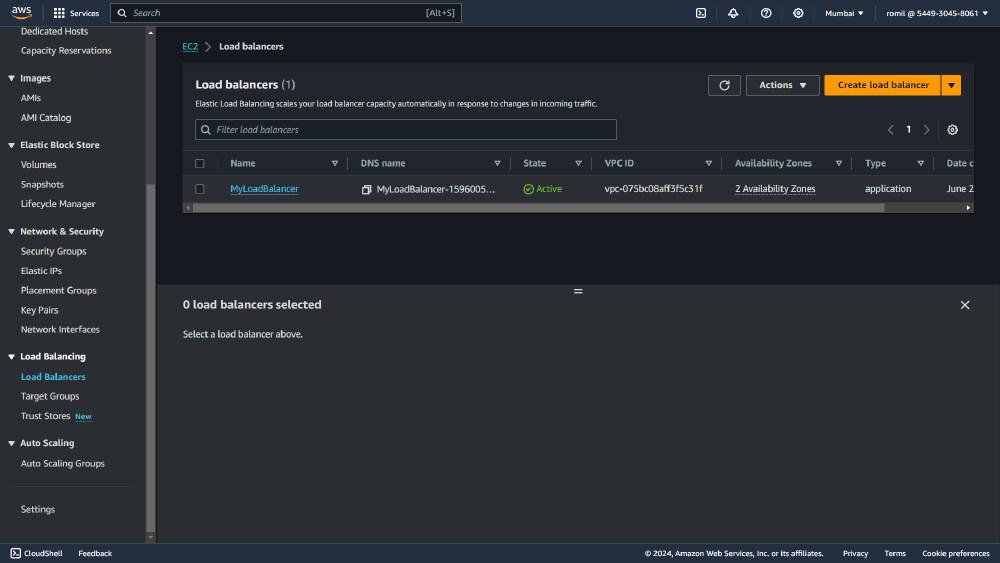Click the split panel resize handle
The height and width of the screenshot is (563, 1000).
(578, 291)
